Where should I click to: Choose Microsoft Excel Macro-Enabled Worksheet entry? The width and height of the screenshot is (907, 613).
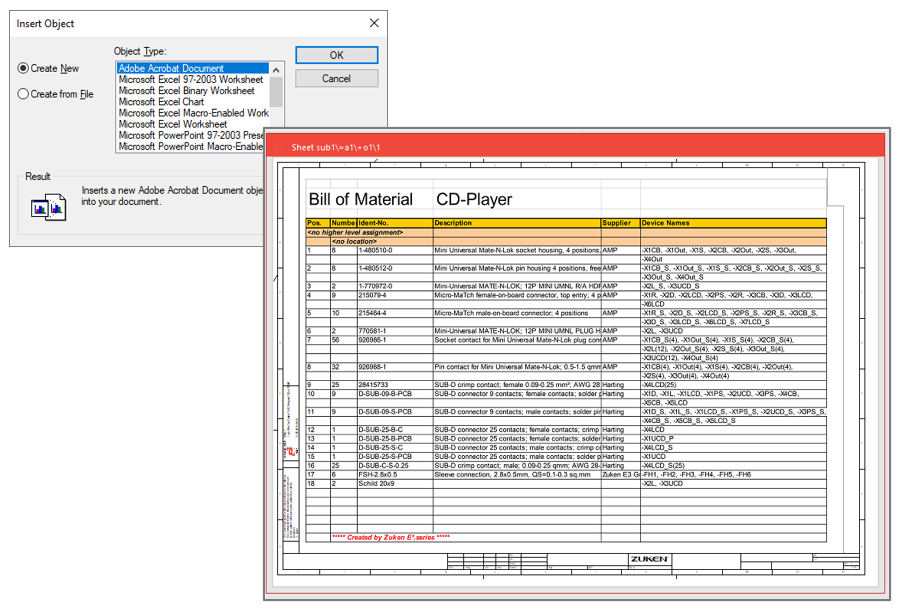tap(192, 113)
